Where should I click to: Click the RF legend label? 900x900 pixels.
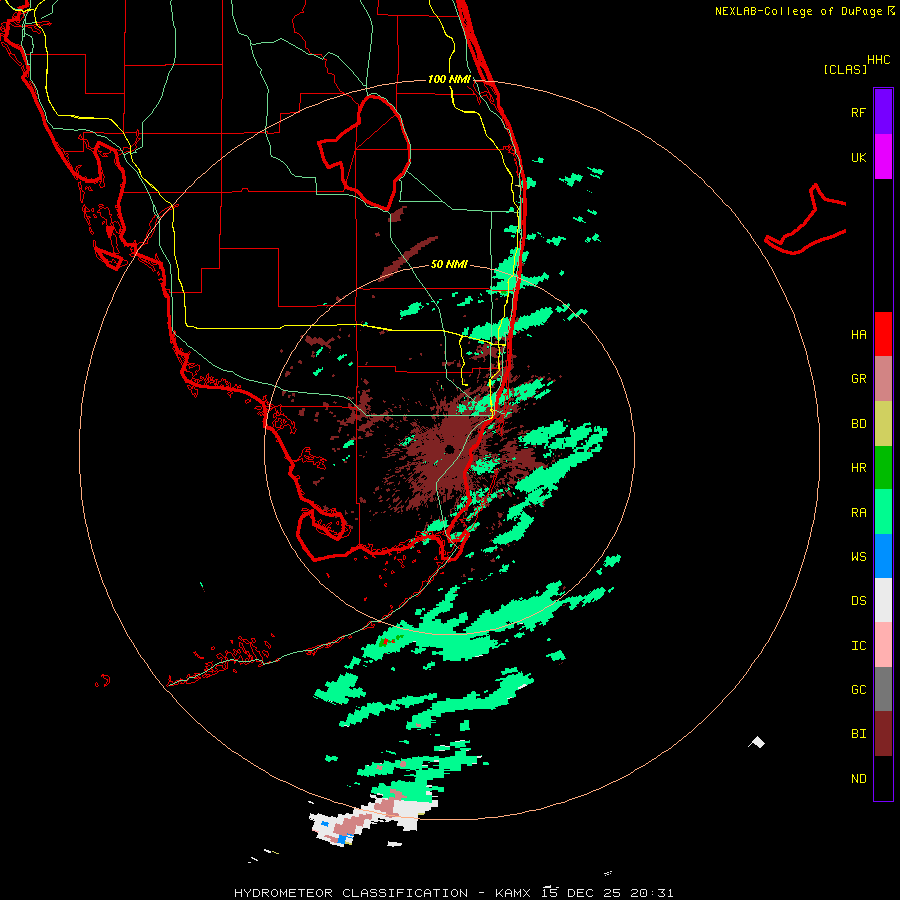(x=858, y=112)
